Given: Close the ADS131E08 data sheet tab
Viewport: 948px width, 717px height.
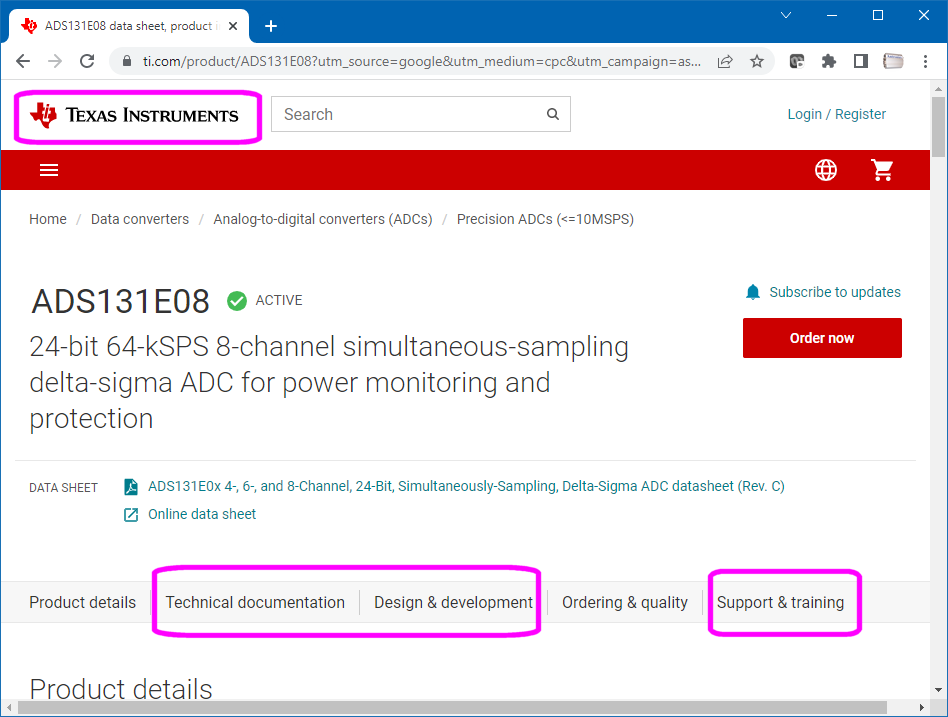Looking at the screenshot, I should [x=233, y=26].
